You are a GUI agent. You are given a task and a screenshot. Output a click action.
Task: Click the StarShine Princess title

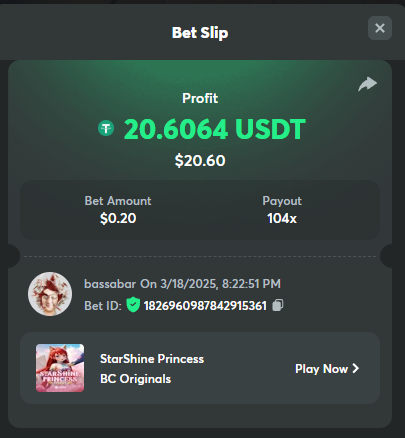[152, 359]
